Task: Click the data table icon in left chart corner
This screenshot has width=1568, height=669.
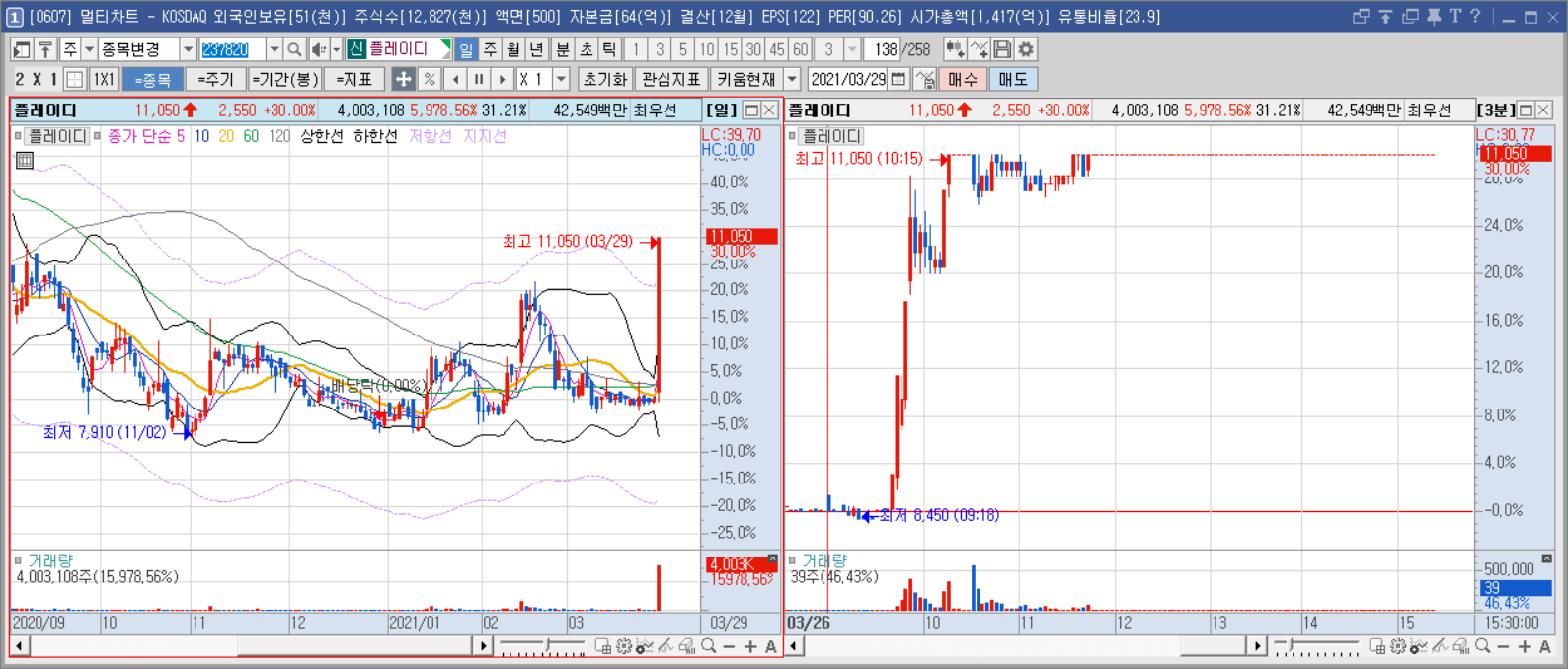Action: tap(25, 160)
